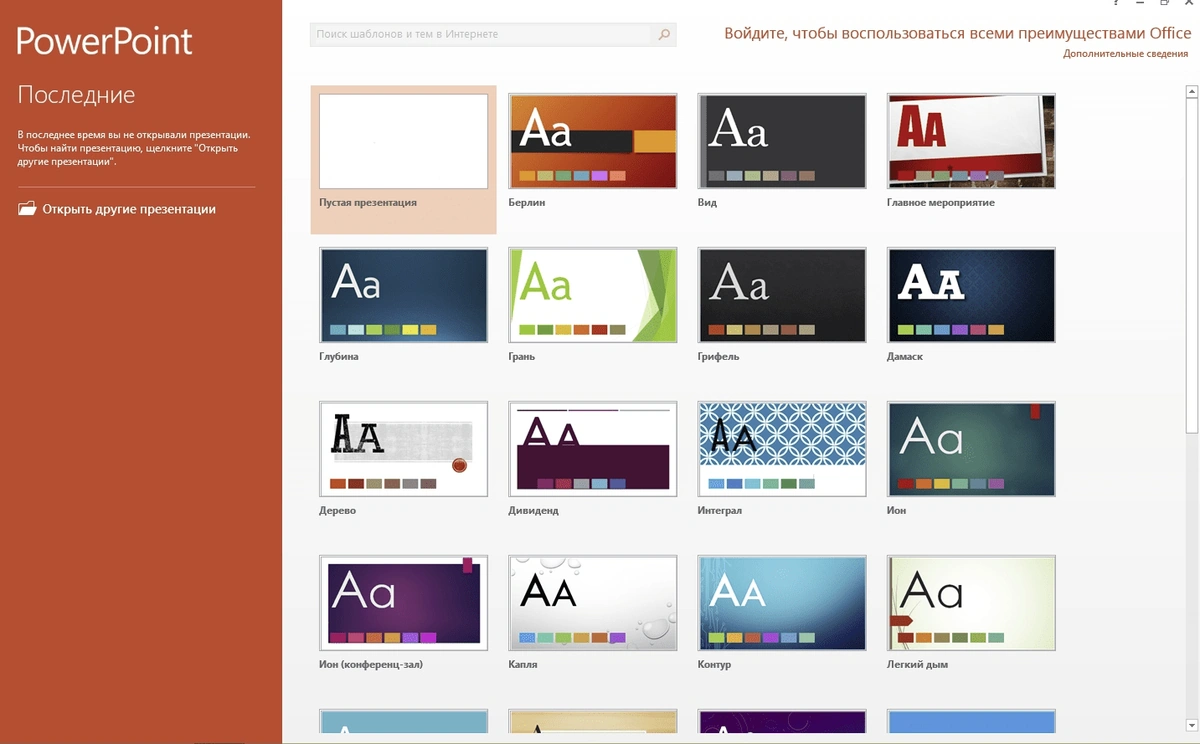Pick the Капля theme thumbnail
Screen dimensions: 1200x744
coord(593,603)
